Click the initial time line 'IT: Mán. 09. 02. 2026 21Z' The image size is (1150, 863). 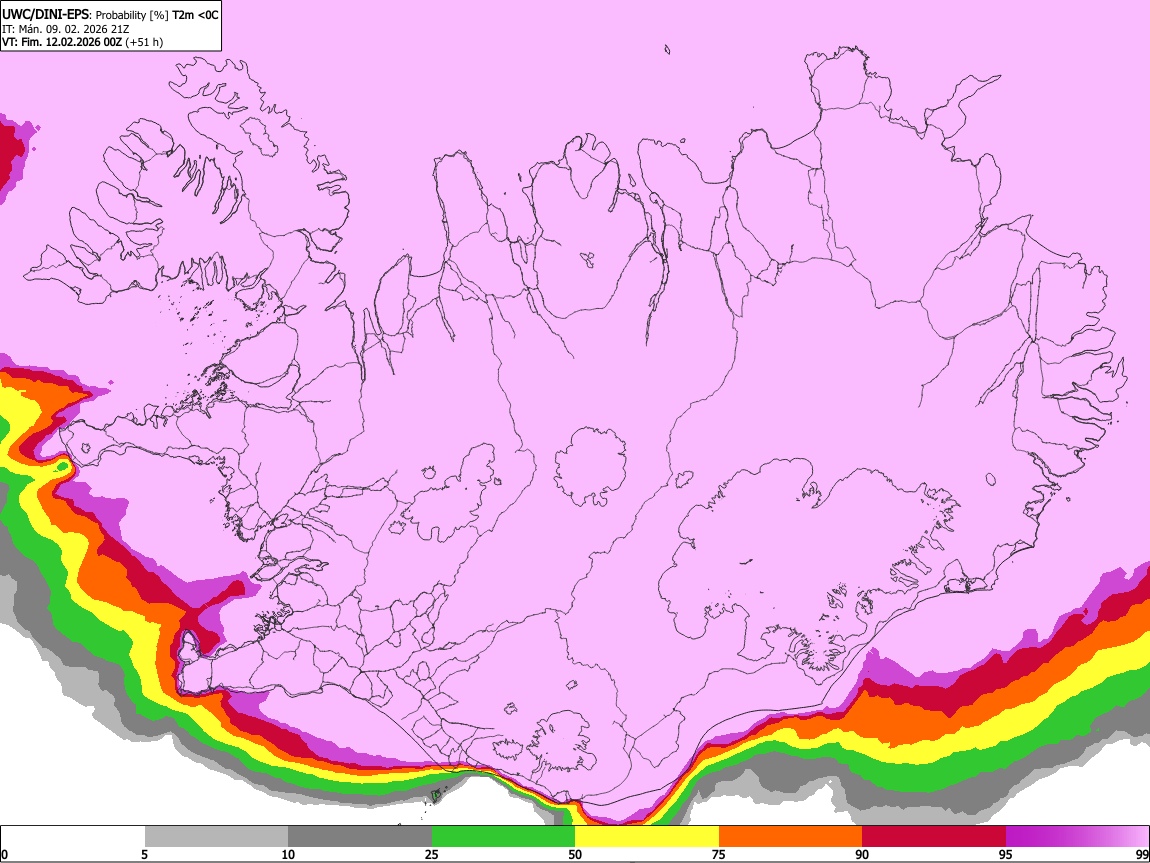pos(66,29)
